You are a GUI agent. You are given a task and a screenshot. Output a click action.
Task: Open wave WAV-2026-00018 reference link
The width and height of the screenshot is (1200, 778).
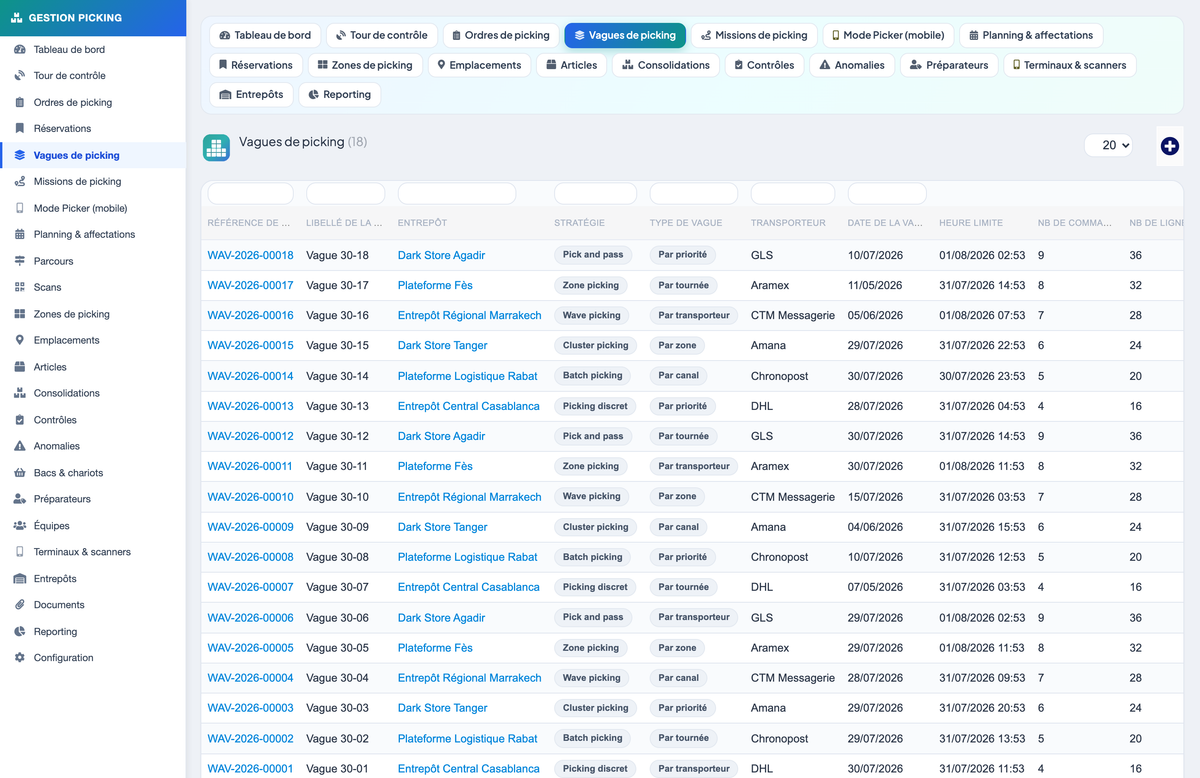250,255
